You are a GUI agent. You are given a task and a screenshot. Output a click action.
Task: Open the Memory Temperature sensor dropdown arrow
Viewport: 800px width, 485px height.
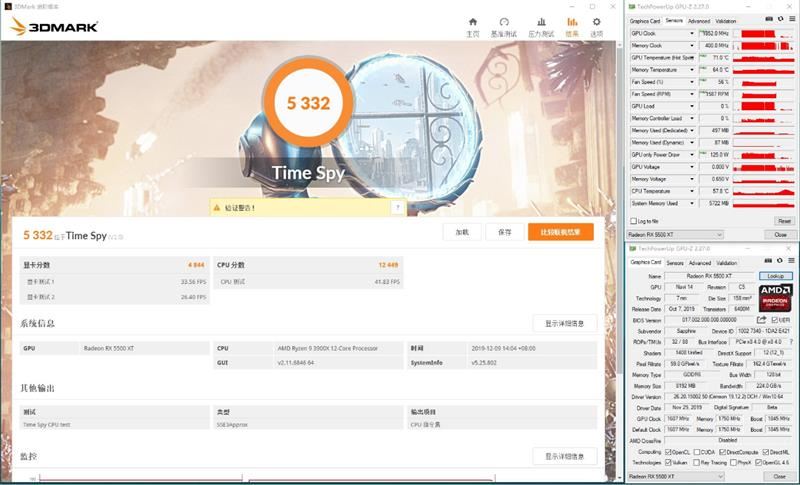[x=692, y=70]
